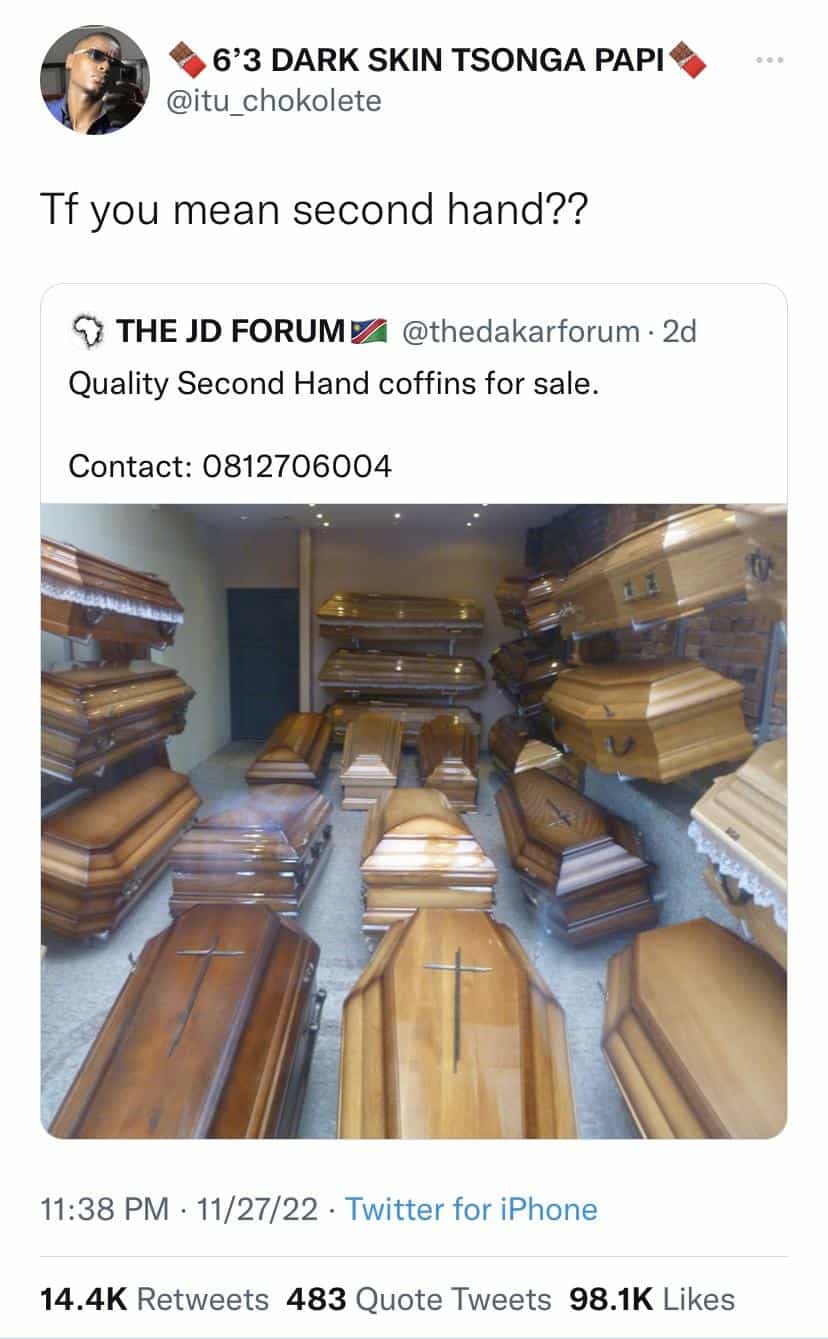This screenshot has height=1339, width=828.
Task: Open the quoted tweet's 2d timestamp
Action: pos(680,331)
